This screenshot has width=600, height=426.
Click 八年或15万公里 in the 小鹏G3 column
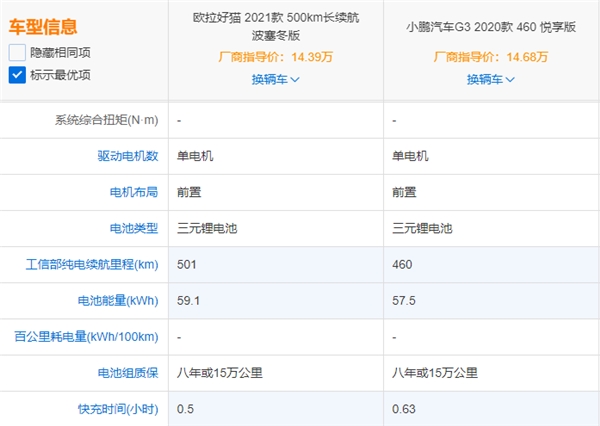point(435,373)
